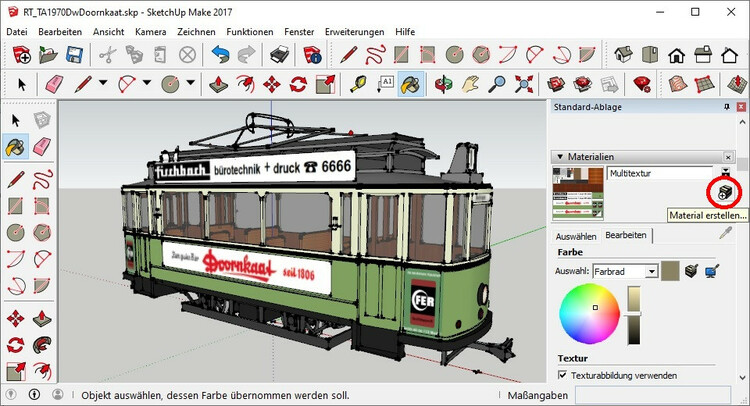Viewport: 750px width, 406px height.
Task: Undo the last action with the blue arrow
Action: pos(220,55)
